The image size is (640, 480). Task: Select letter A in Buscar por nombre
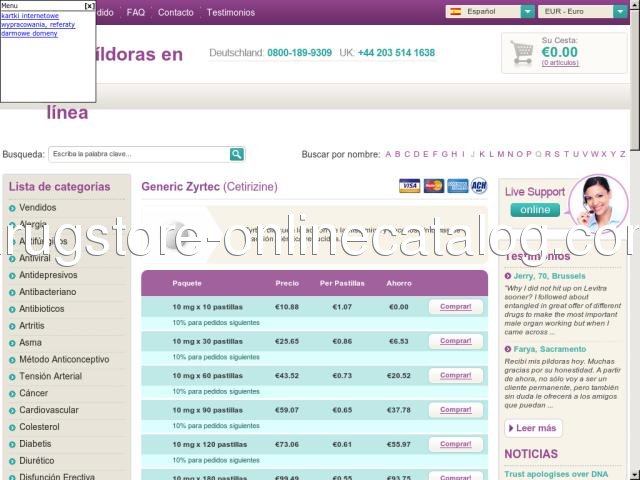pyautogui.click(x=388, y=154)
